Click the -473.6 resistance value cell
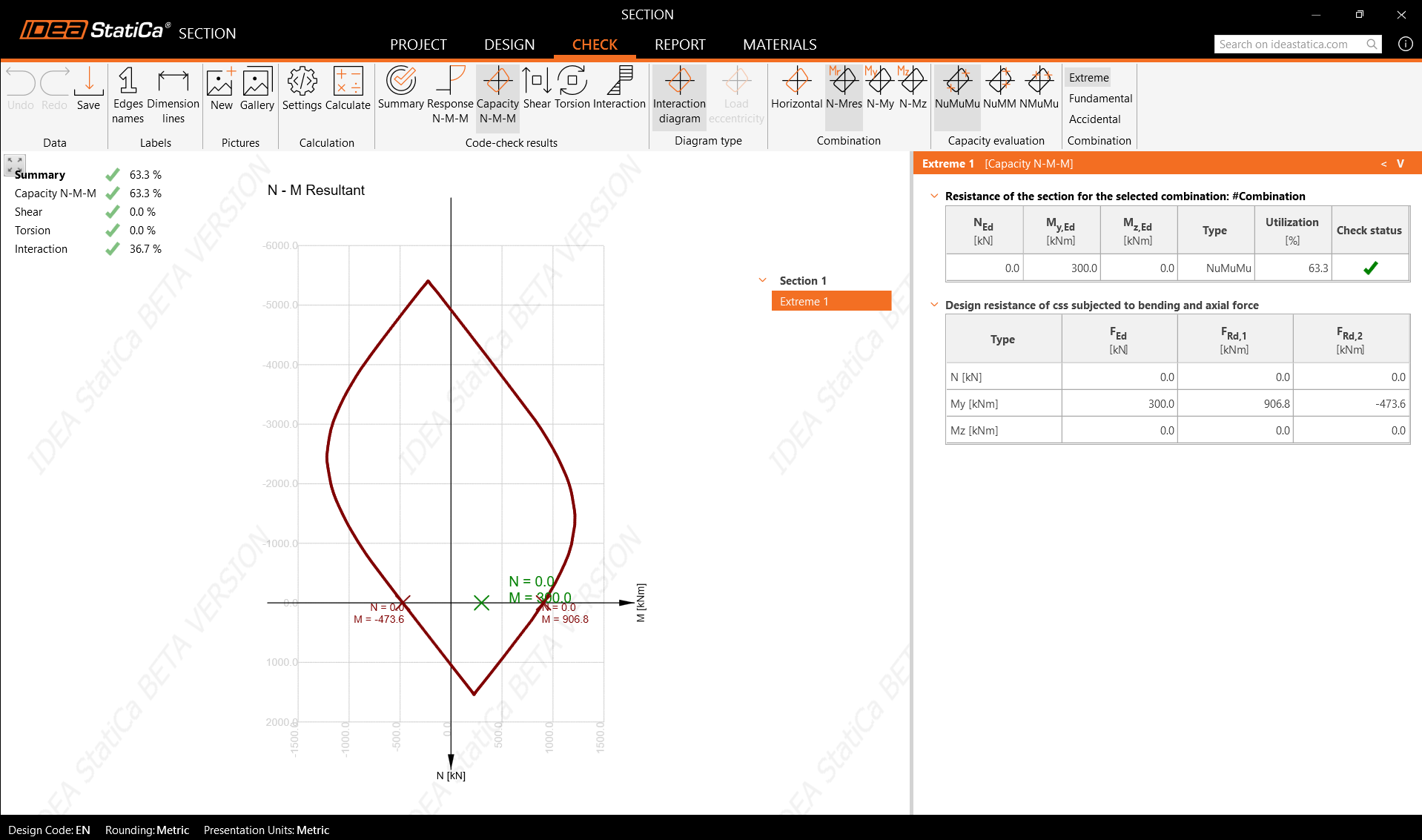The image size is (1422, 840). [x=1352, y=403]
